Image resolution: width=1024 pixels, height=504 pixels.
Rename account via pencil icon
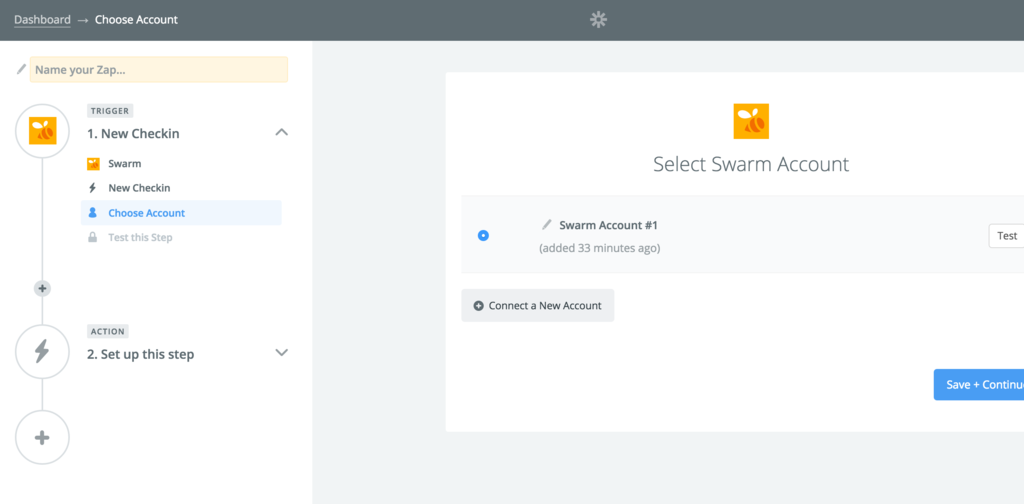pos(547,225)
